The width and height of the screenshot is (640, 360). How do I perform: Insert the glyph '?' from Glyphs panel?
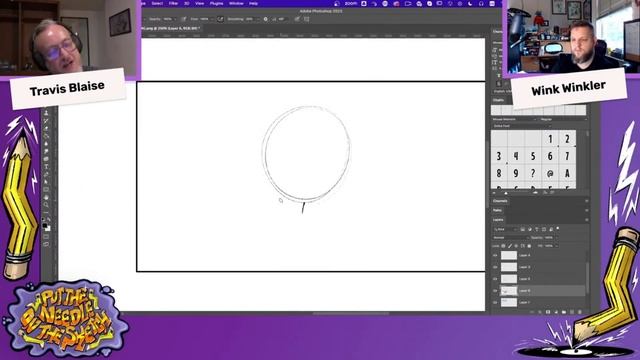point(533,173)
